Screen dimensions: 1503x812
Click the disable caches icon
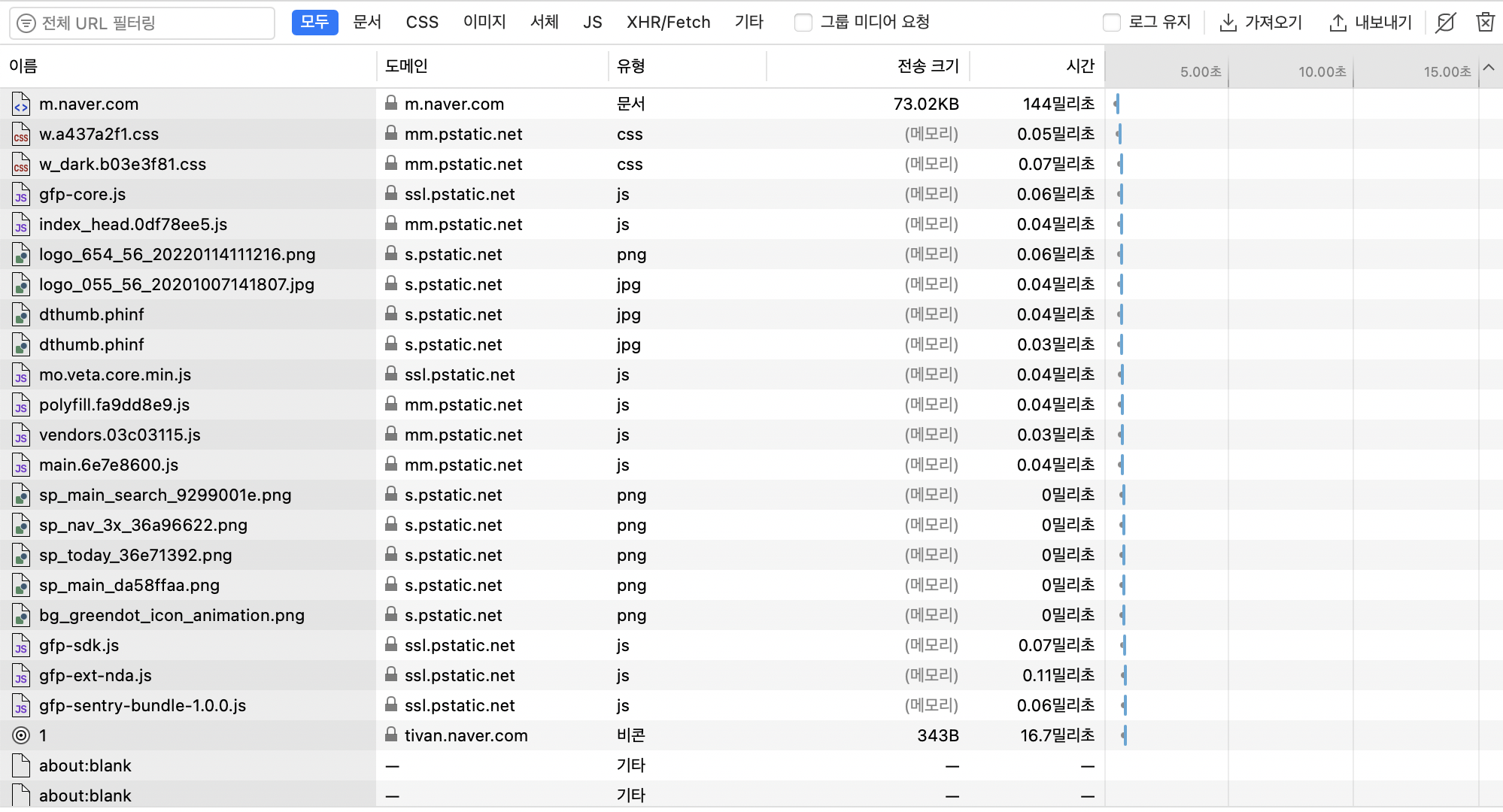(1445, 23)
